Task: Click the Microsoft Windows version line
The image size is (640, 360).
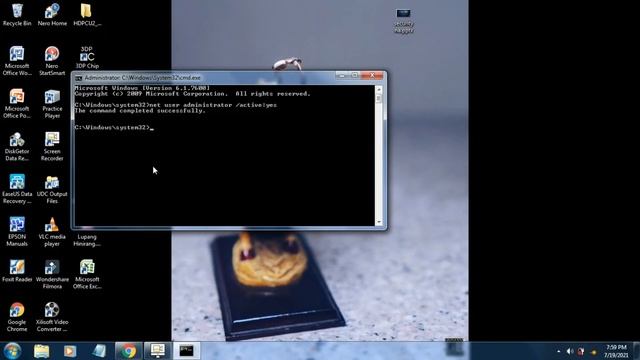Action: point(142,88)
